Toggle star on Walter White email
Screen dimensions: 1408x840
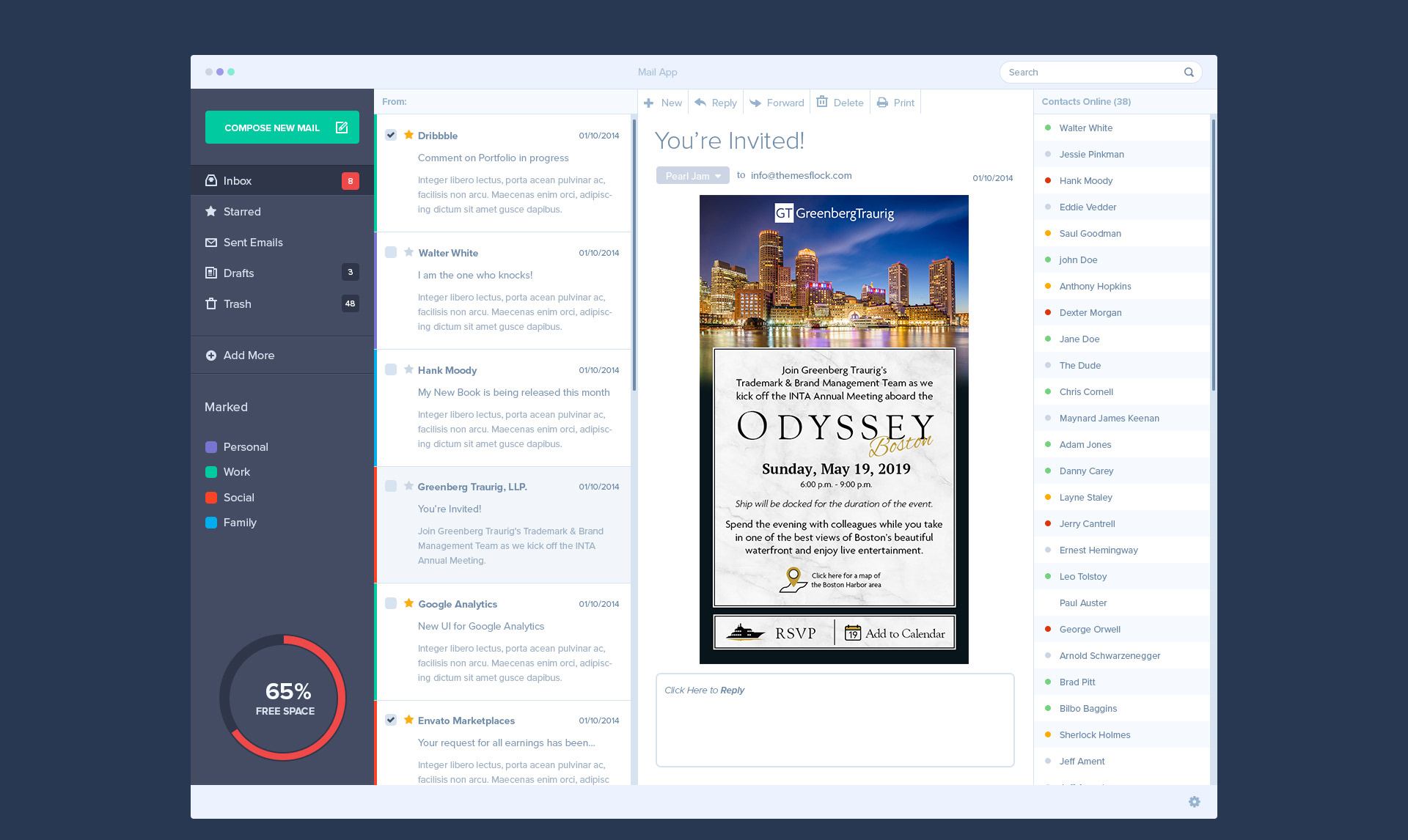pyautogui.click(x=408, y=252)
